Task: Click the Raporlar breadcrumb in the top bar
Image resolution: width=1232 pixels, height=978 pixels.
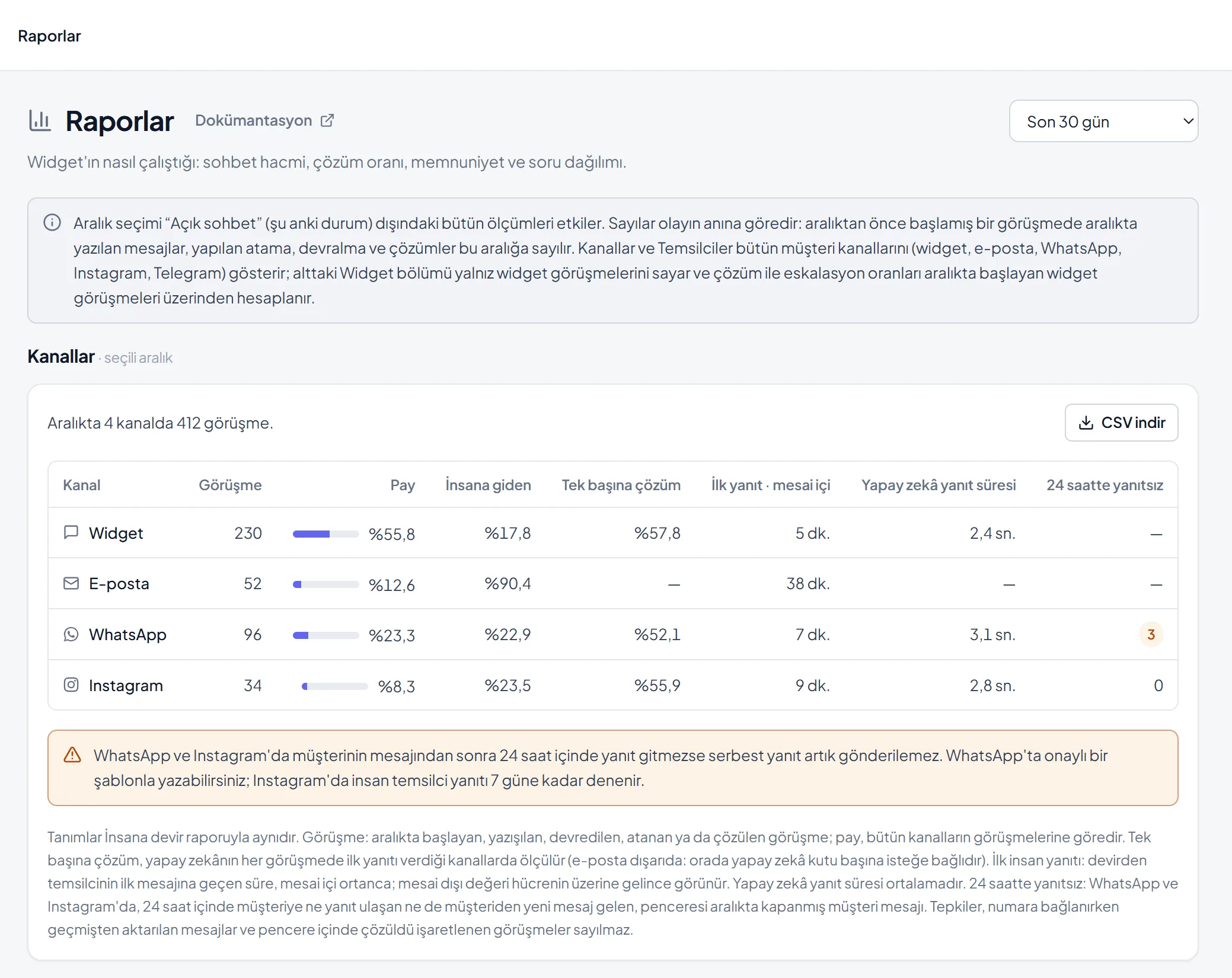Action: pos(49,36)
